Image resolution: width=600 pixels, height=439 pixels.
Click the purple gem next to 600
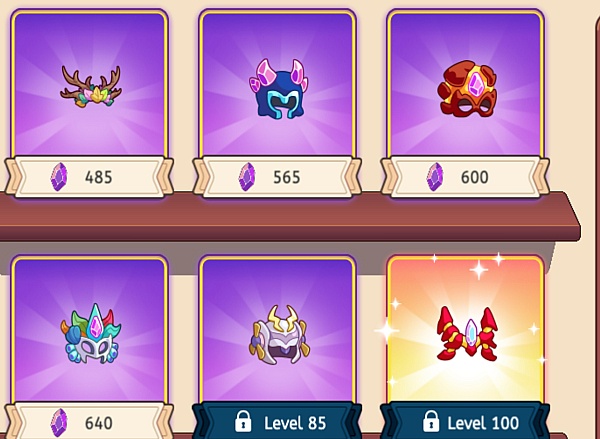point(435,177)
